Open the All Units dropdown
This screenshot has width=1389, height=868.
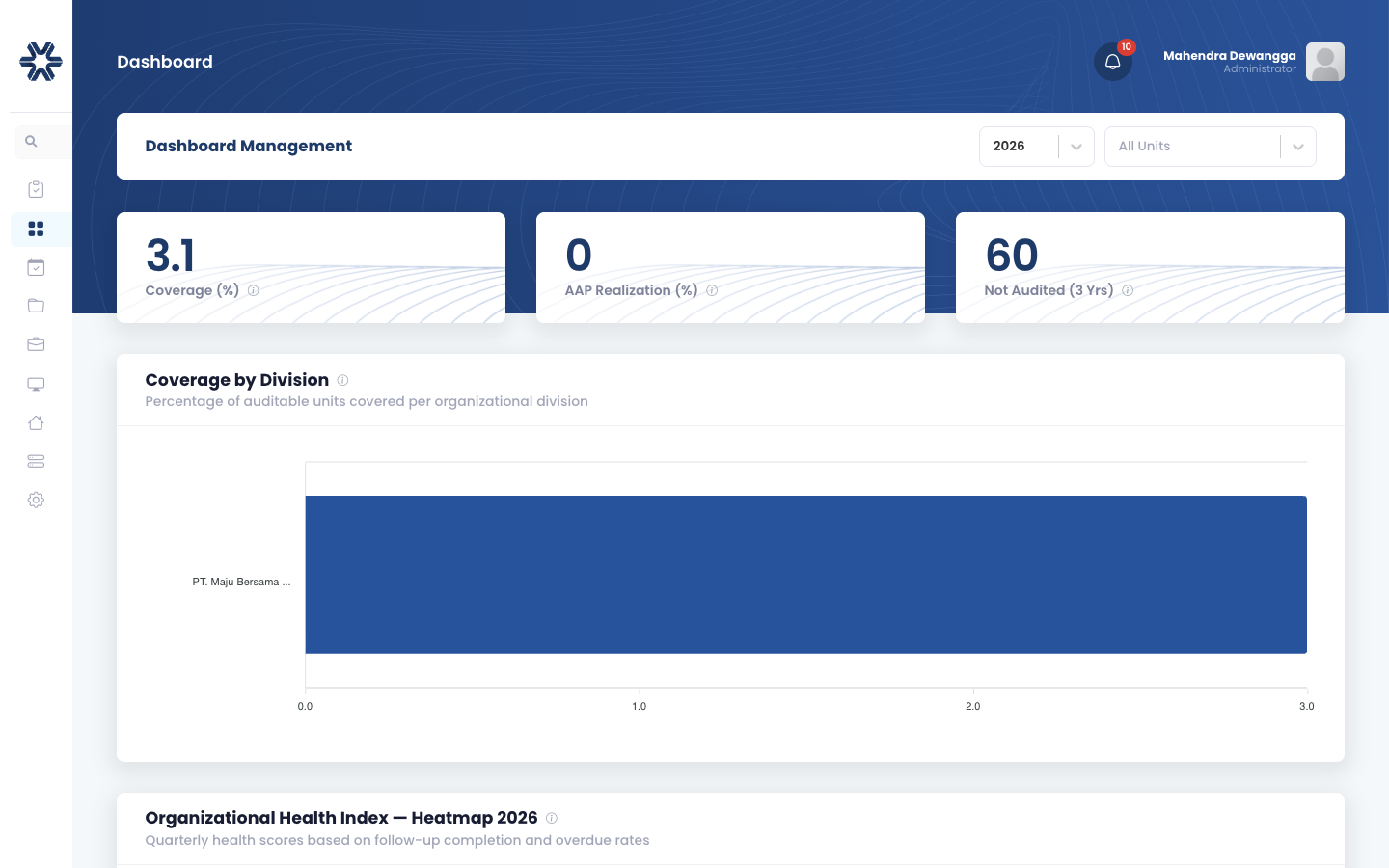[x=1211, y=147]
